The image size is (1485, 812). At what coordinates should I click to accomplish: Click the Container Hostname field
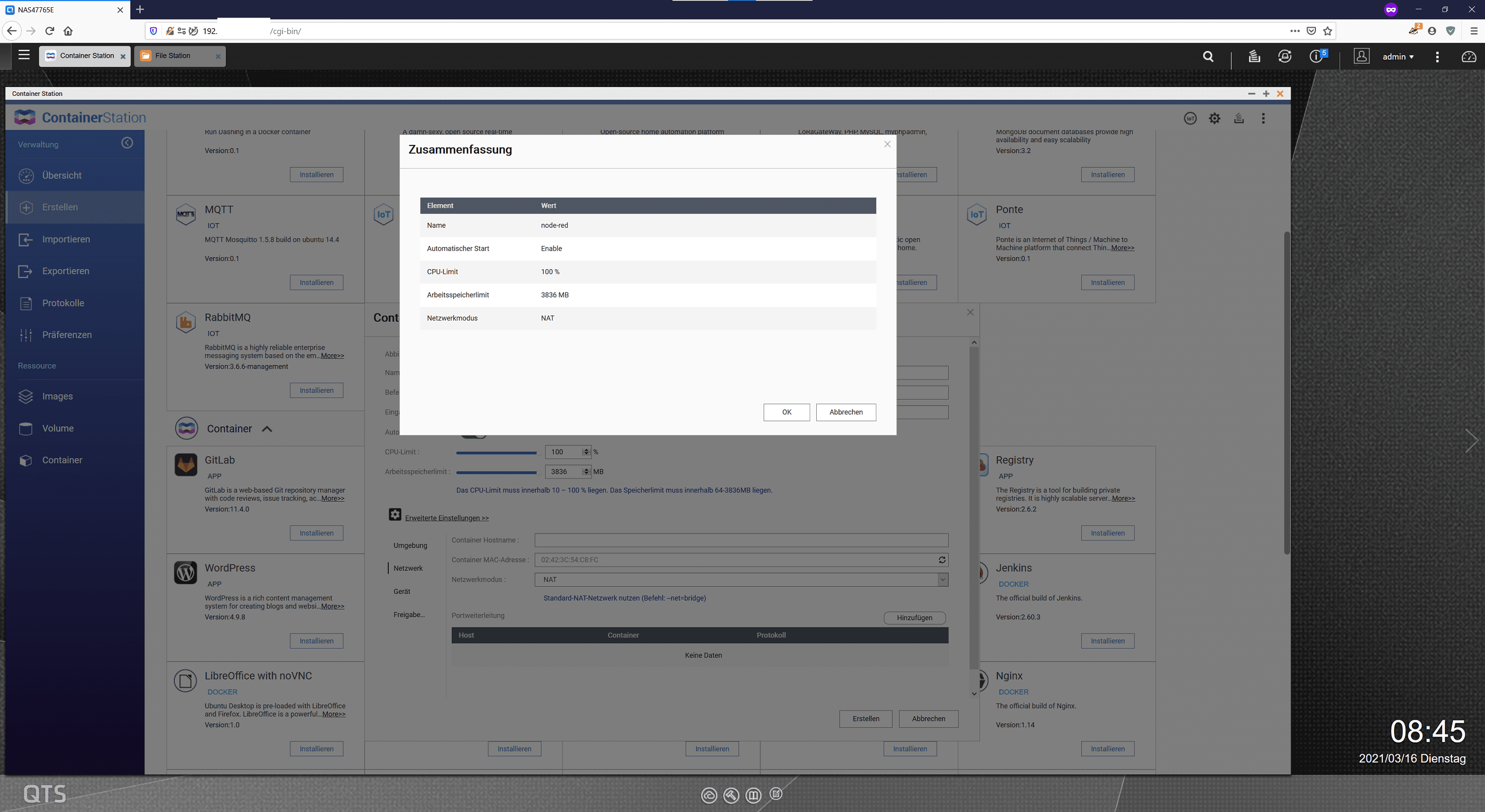(x=741, y=540)
